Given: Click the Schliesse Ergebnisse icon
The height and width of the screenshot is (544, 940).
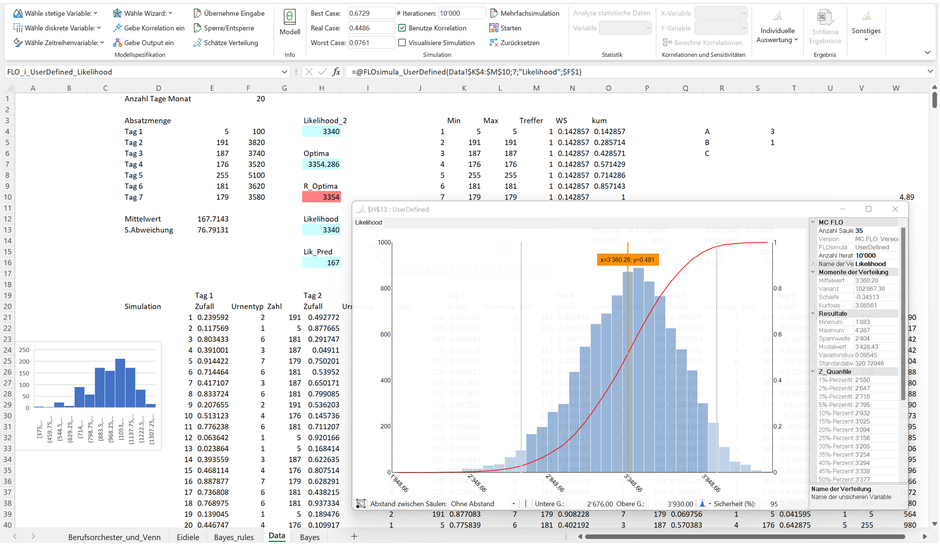Looking at the screenshot, I should (x=825, y=17).
